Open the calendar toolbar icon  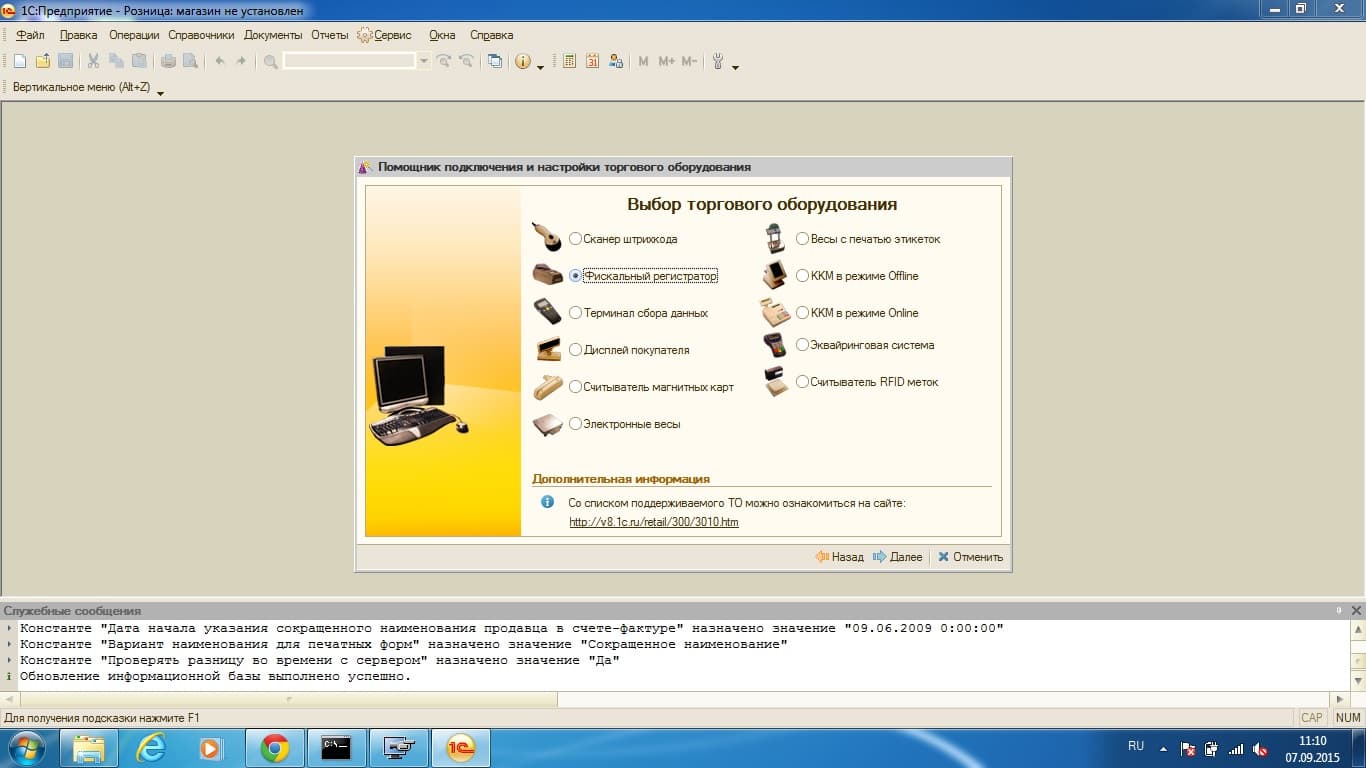[592, 61]
